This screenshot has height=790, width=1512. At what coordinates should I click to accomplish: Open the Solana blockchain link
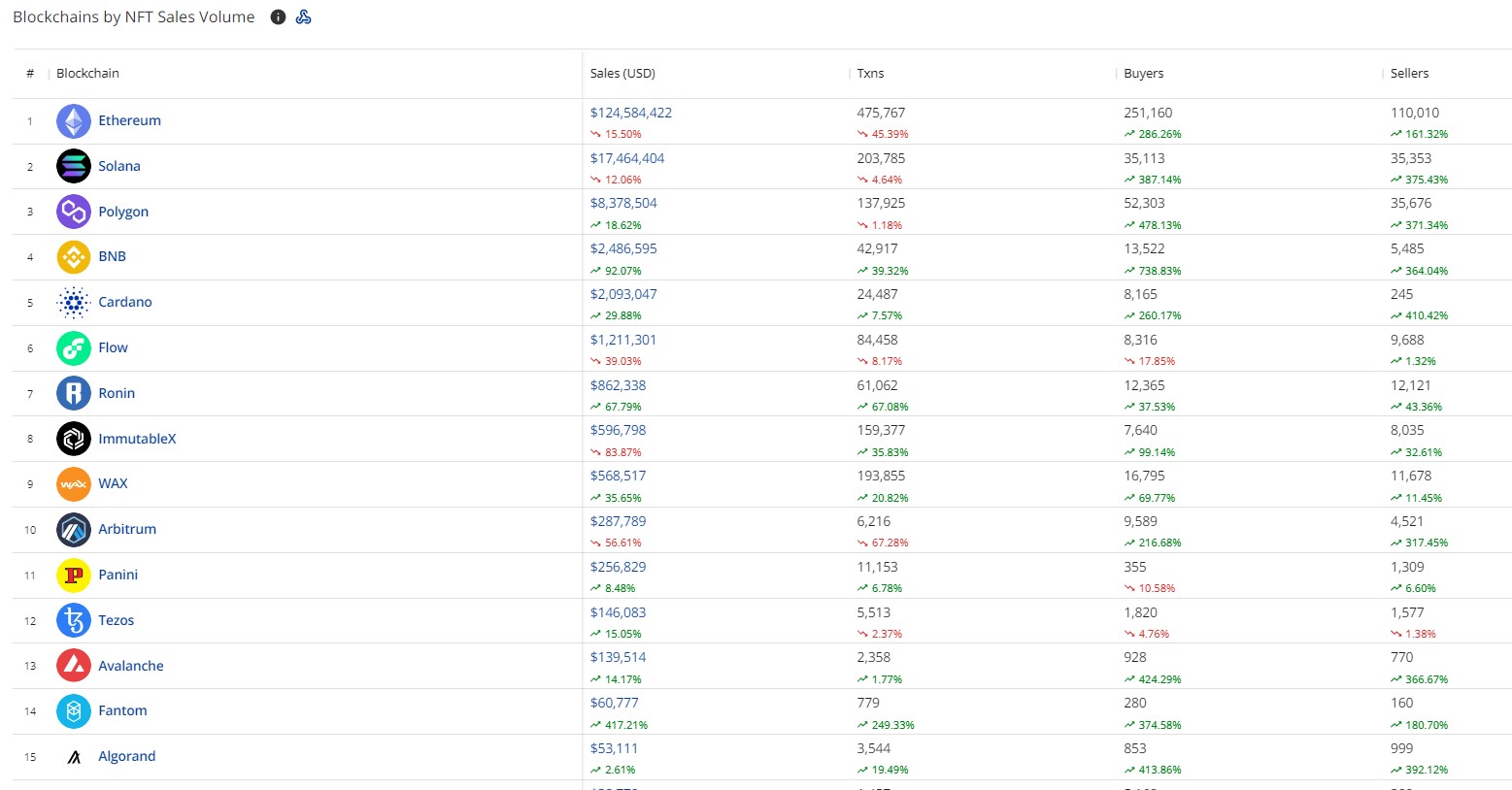[x=119, y=166]
